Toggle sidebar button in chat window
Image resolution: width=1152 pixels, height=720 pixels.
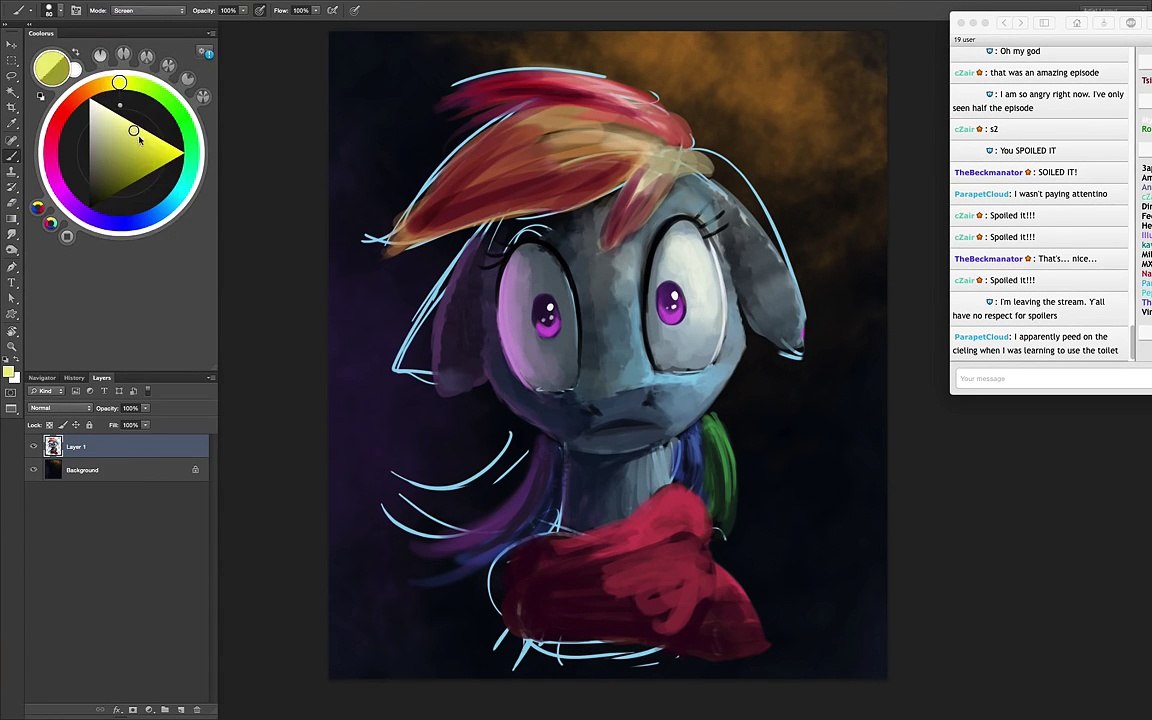1044,23
